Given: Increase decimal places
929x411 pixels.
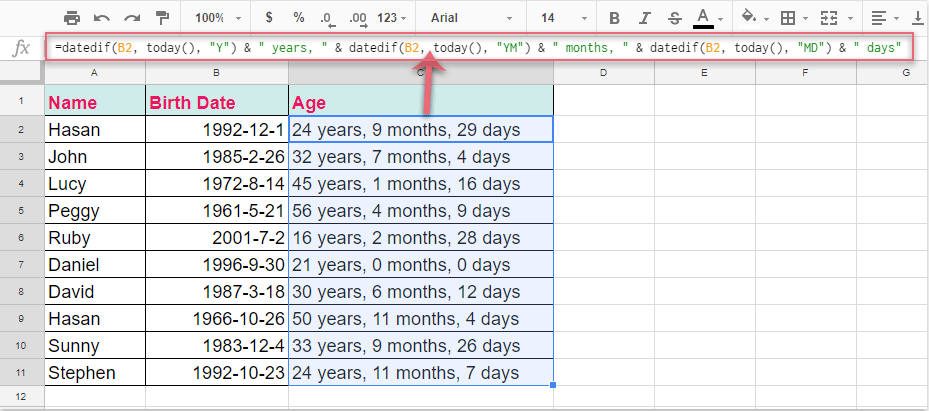Looking at the screenshot, I should click(358, 19).
